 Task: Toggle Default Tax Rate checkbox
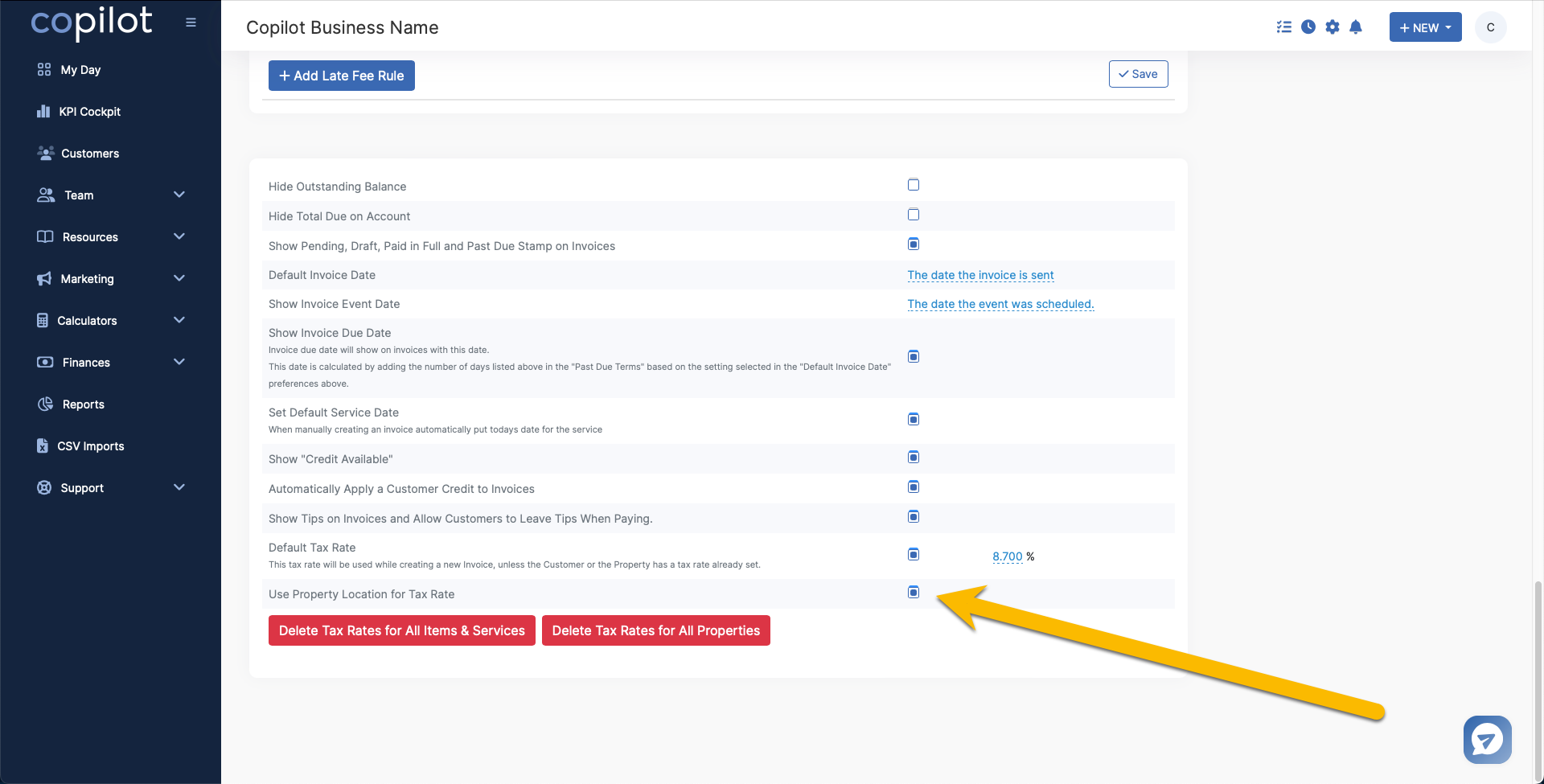coord(914,555)
